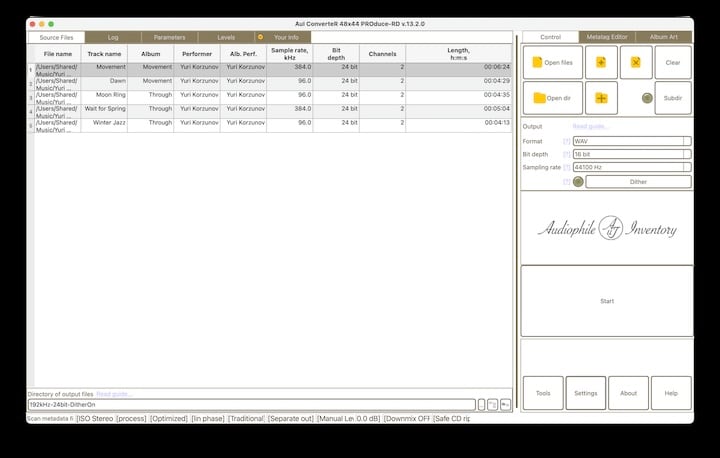
Task: Click the [Optimized] status bar entry
Action: 169,418
